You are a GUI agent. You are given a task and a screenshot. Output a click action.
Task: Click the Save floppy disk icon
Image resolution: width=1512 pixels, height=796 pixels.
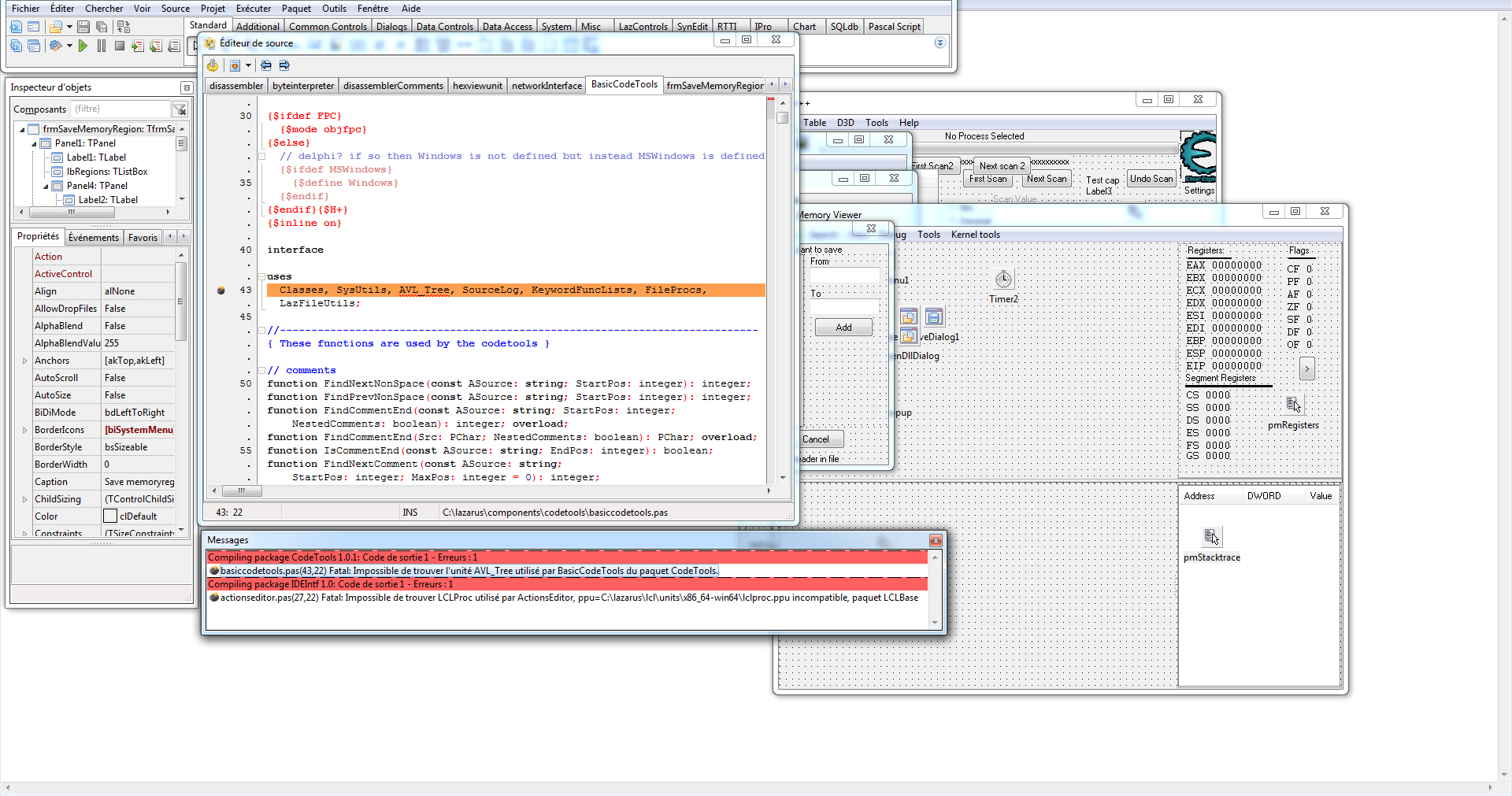point(83,27)
